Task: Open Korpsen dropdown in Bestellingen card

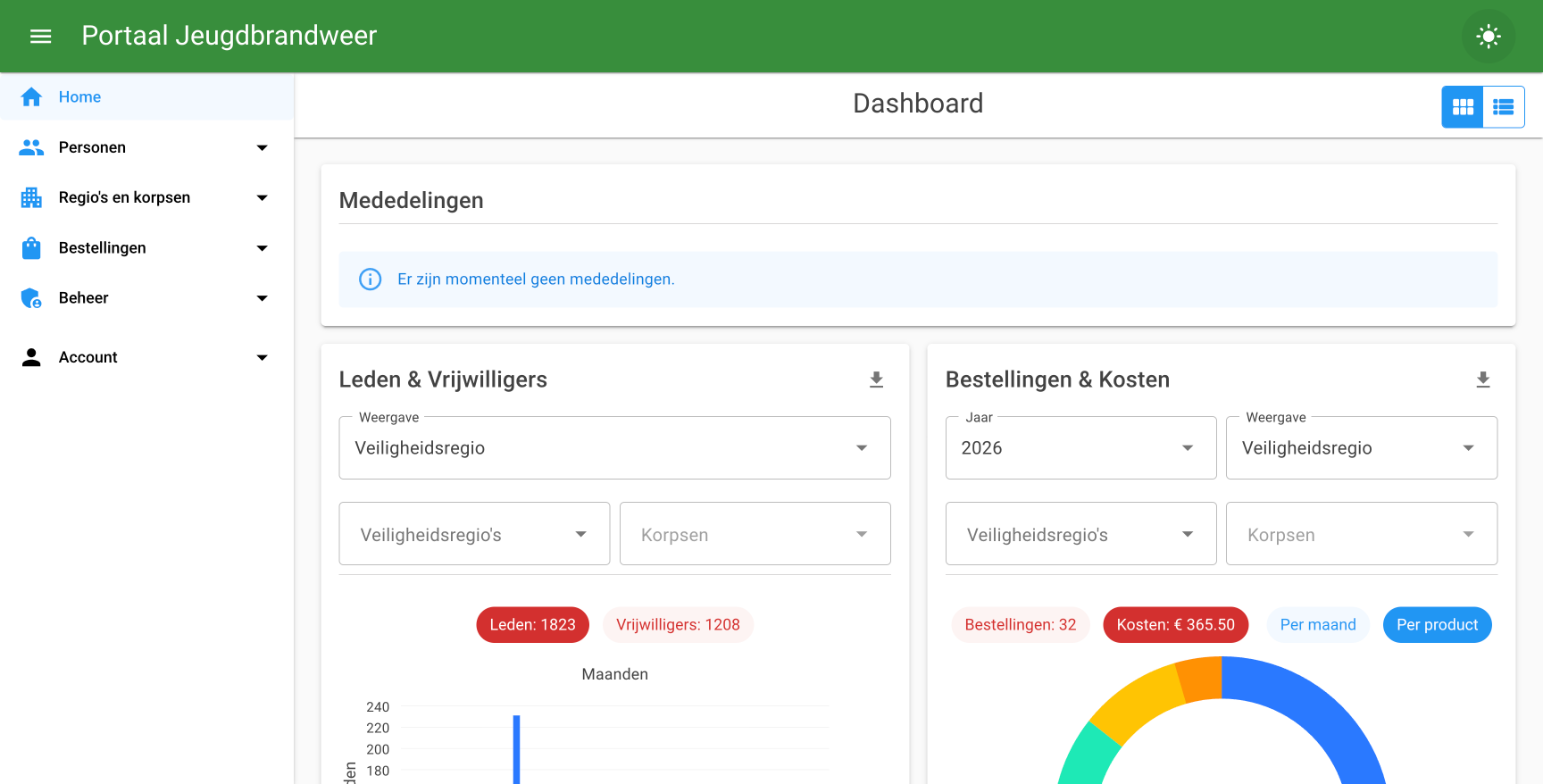Action: [x=1362, y=534]
